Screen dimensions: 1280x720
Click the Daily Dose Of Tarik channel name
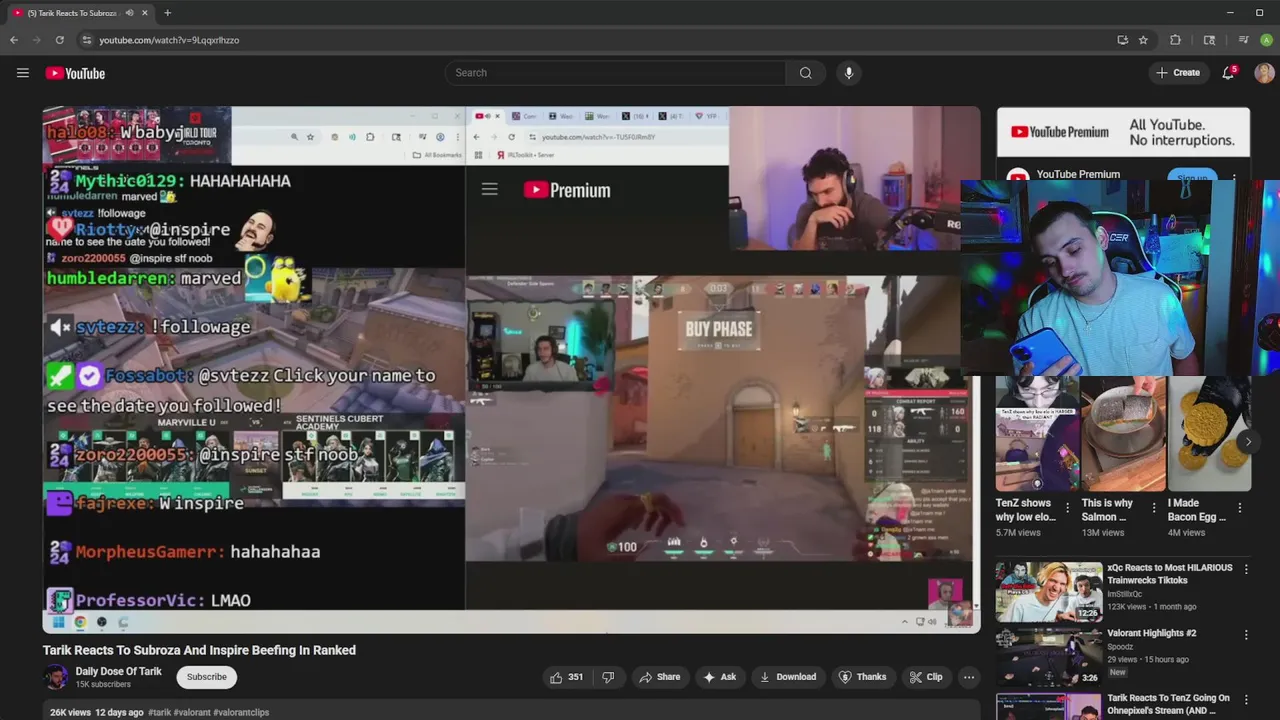tap(118, 671)
